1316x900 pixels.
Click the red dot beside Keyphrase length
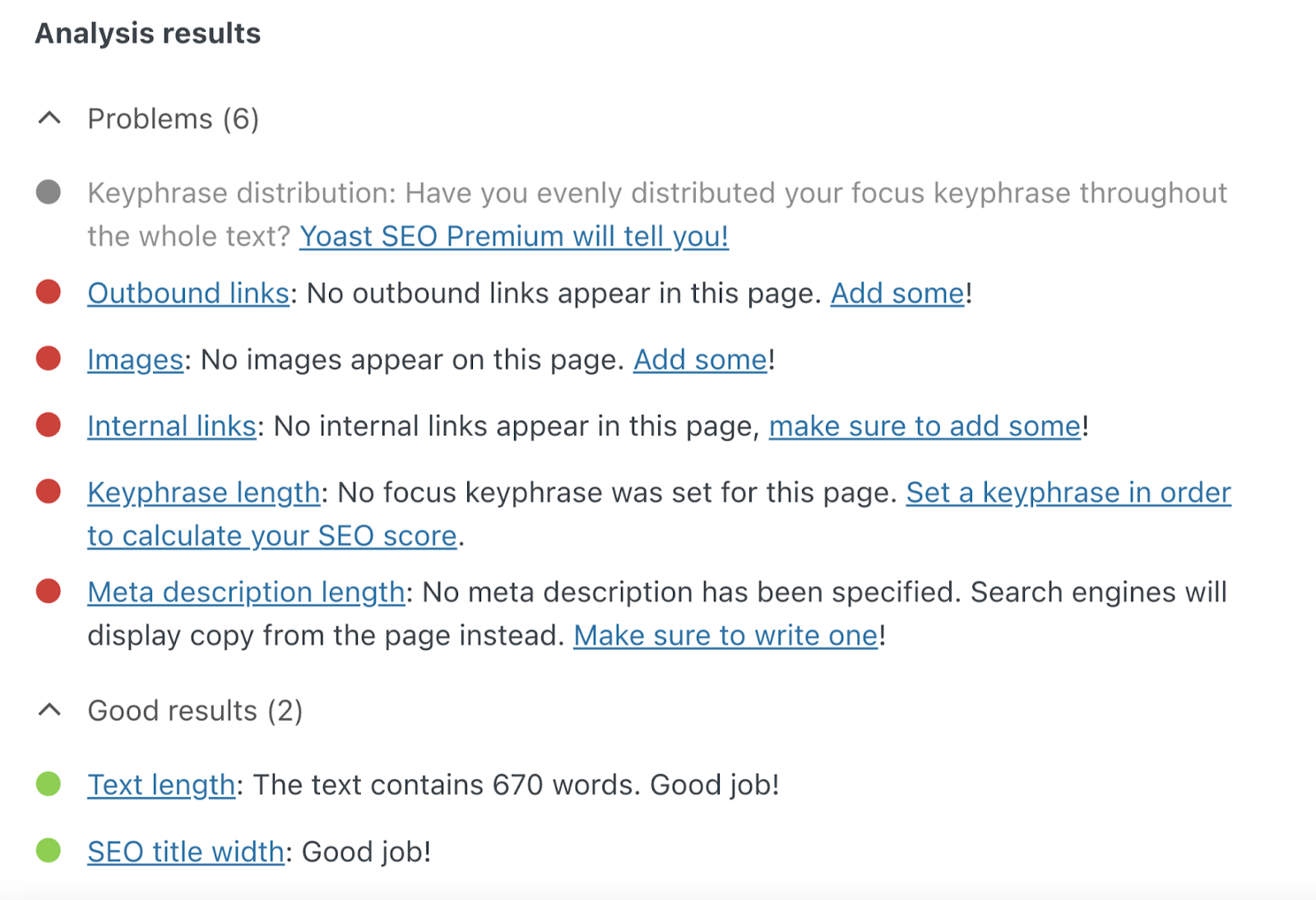49,493
